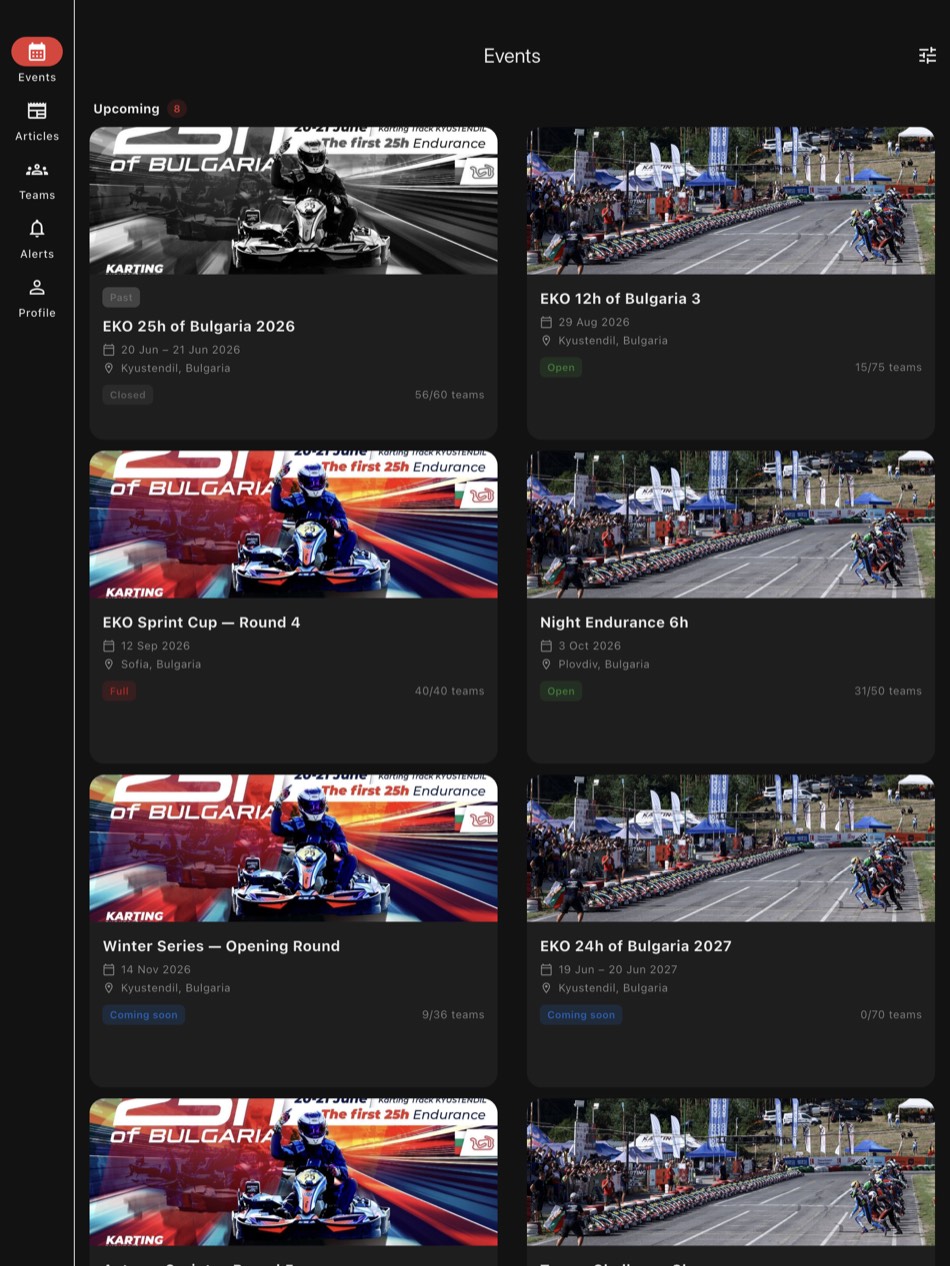Viewport: 950px width, 1266px height.
Task: Click the Full status on EKO Sprint Cup
Action: 119,691
